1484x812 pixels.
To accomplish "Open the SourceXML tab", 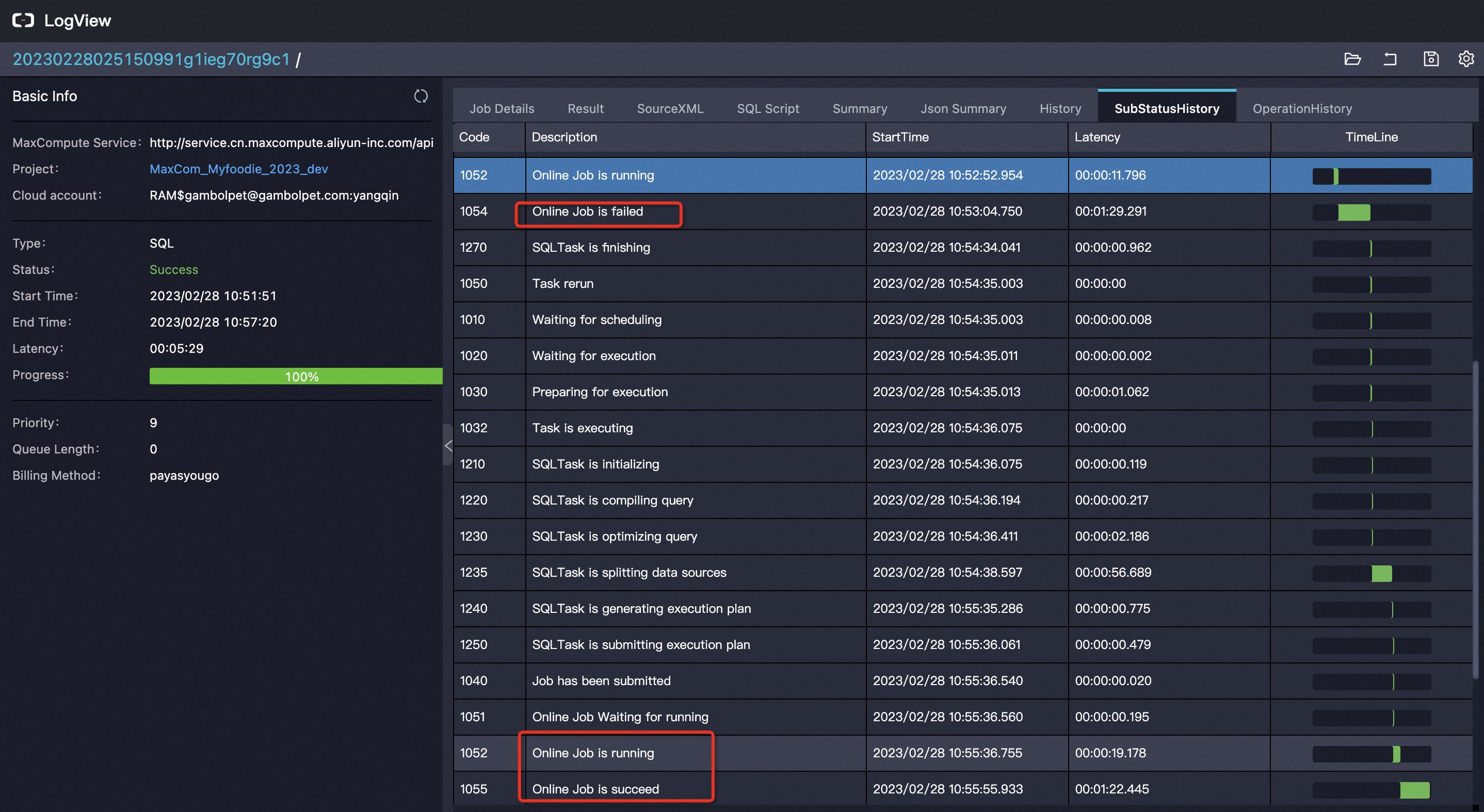I will 670,108.
